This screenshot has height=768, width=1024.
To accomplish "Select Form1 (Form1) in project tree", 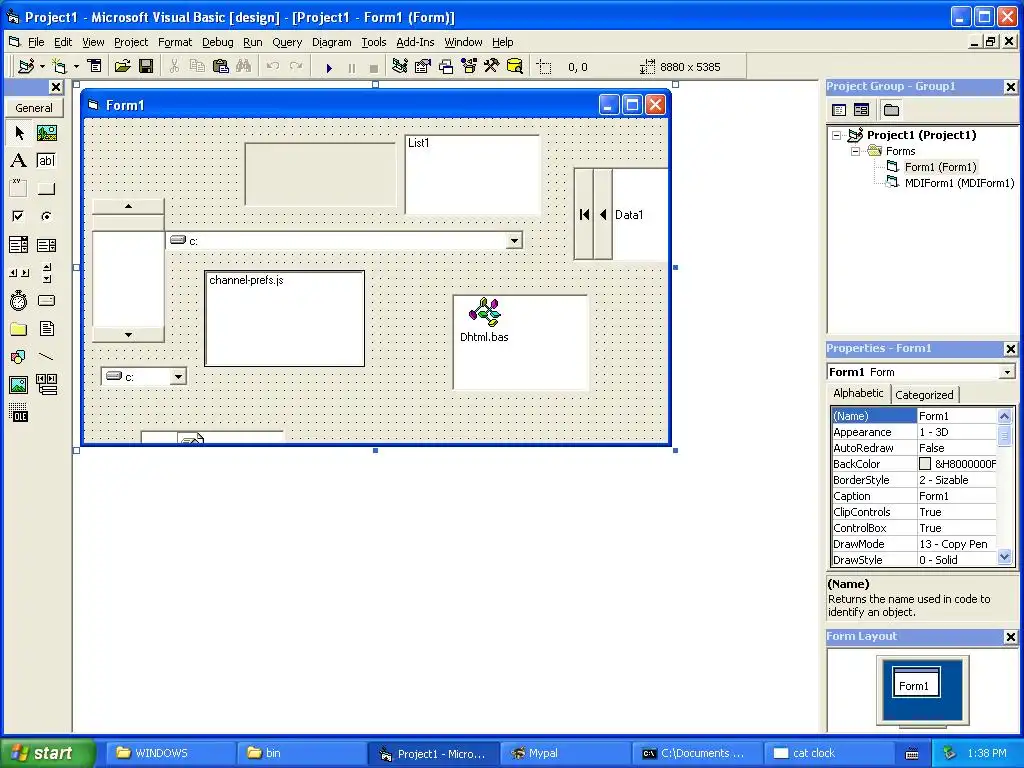I will coord(940,167).
